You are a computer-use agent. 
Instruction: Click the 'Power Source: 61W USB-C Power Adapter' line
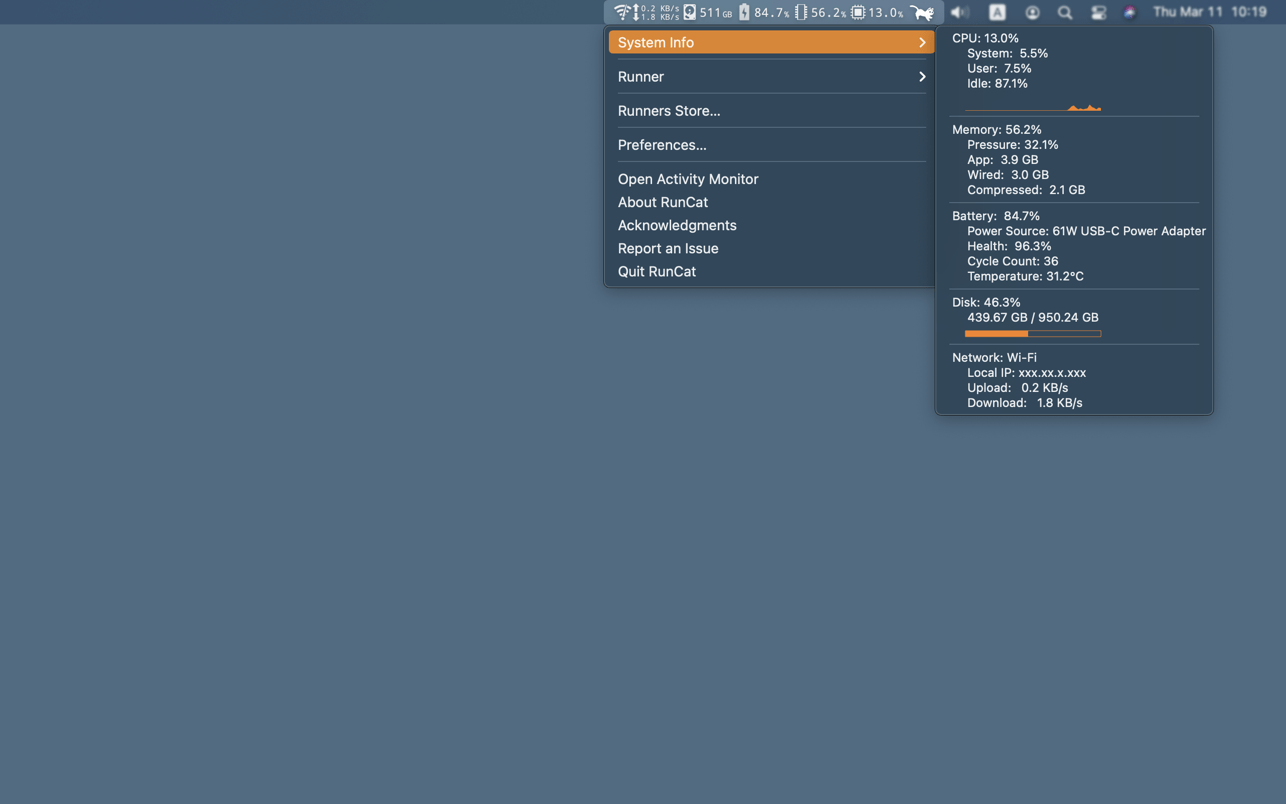[x=1086, y=230]
